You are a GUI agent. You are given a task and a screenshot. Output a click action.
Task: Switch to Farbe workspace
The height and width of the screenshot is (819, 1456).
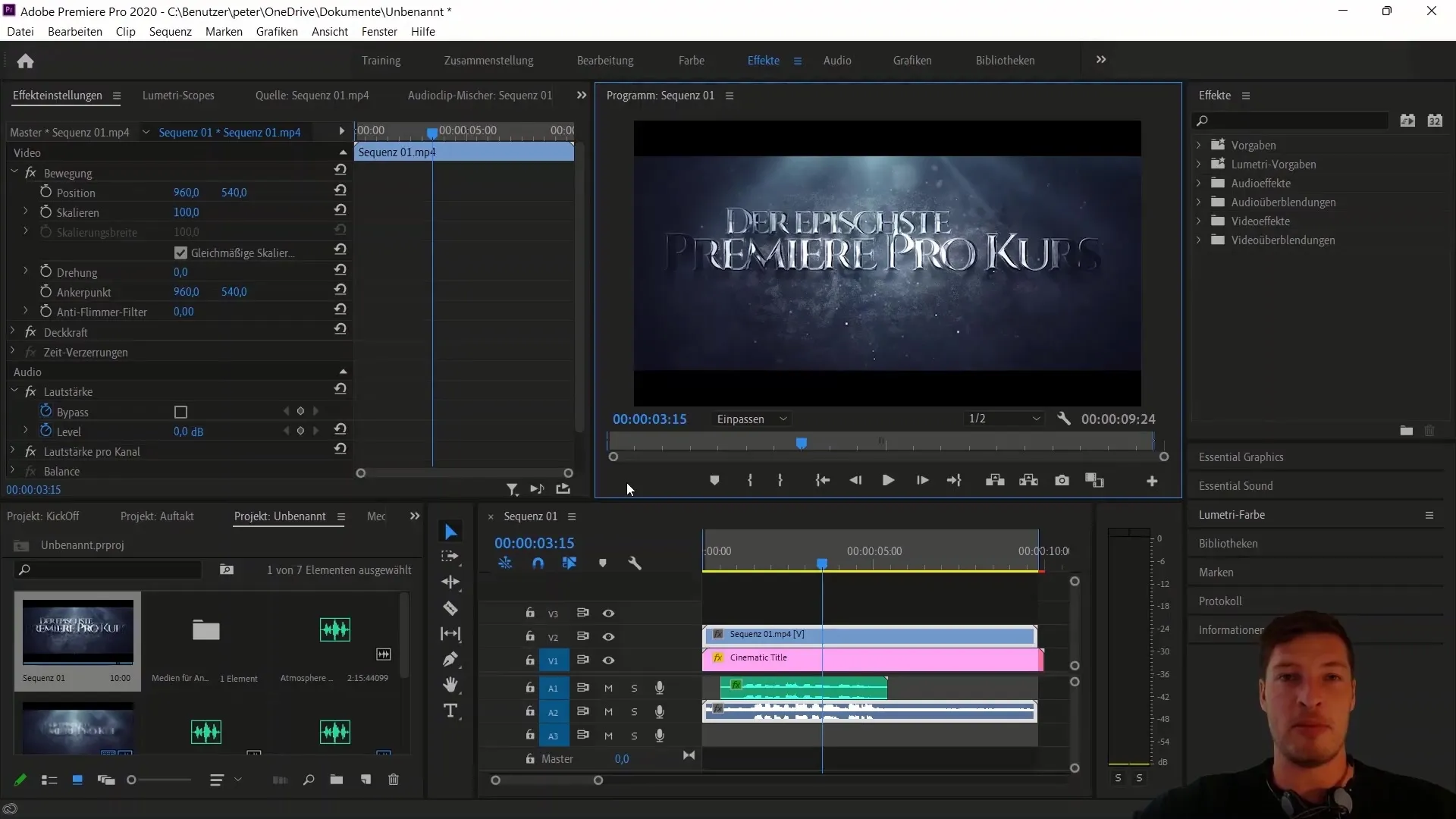point(691,61)
